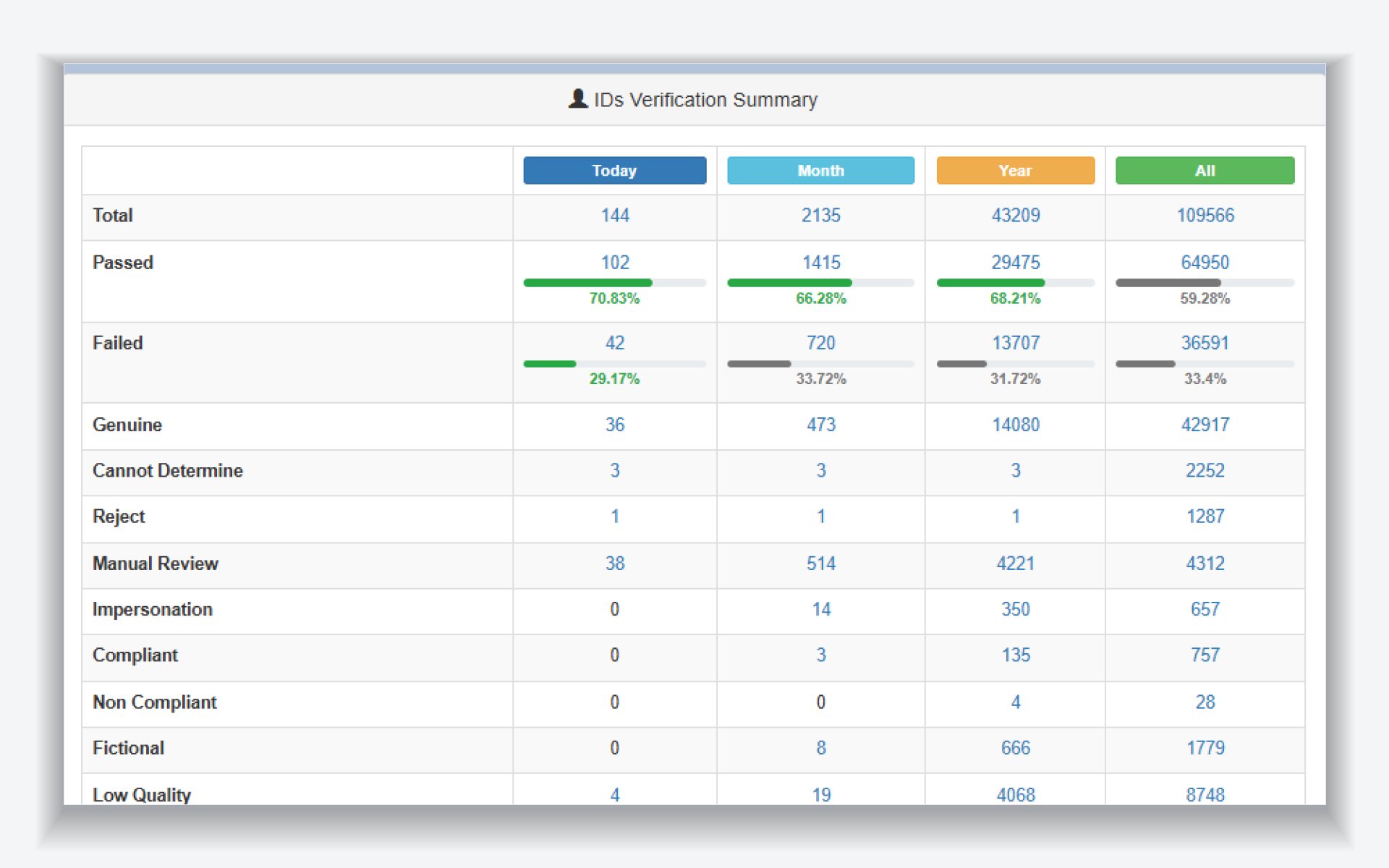Click the Passed Year progress bar at 68.21%

[x=1015, y=283]
